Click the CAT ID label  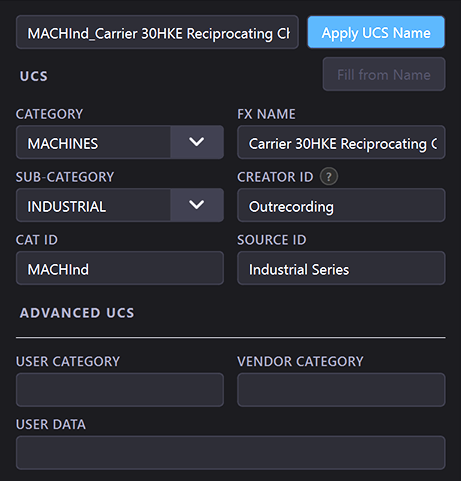[x=37, y=240]
